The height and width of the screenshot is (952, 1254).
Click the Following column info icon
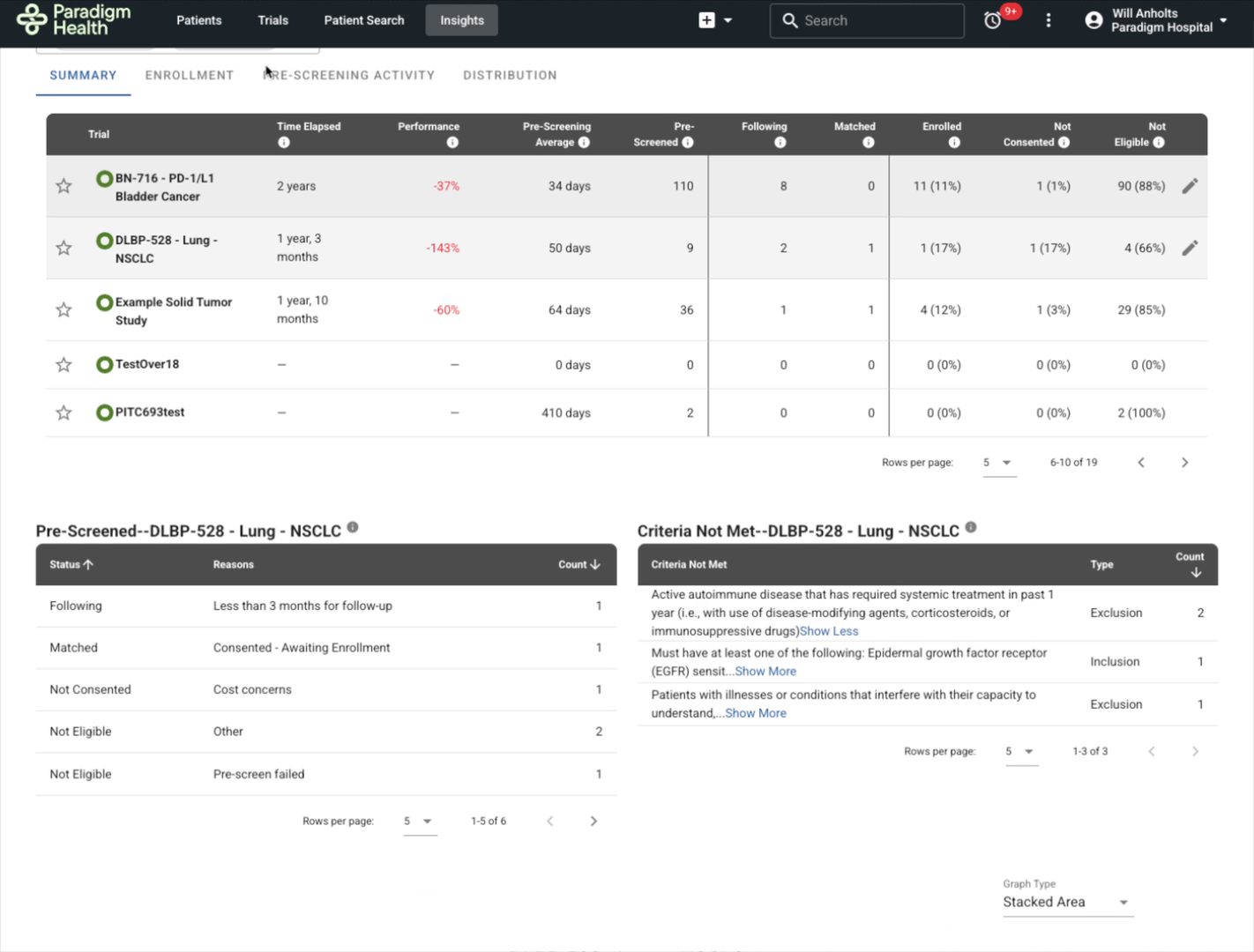780,142
